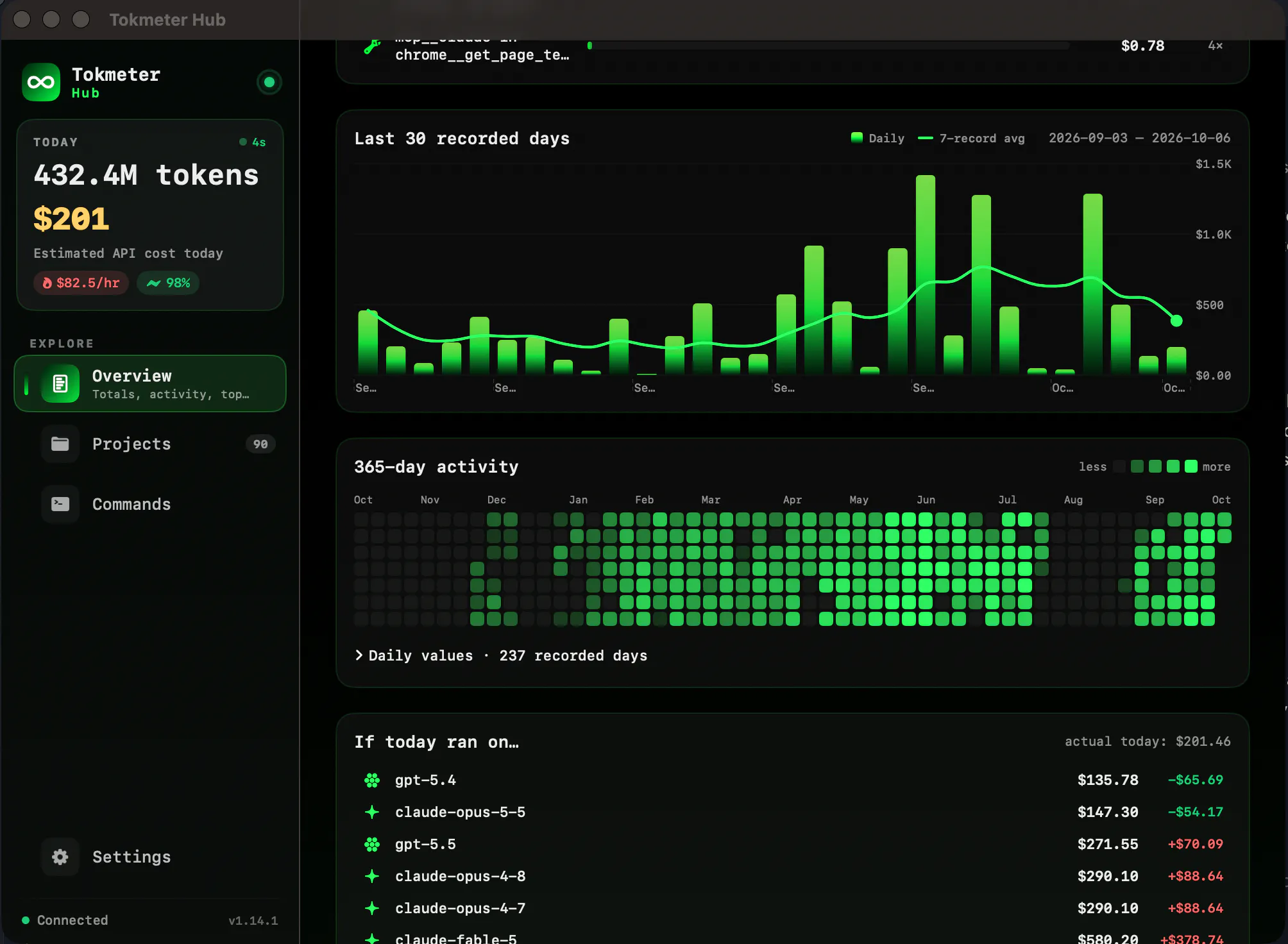Image resolution: width=1288 pixels, height=944 pixels.
Task: Click the wrench icon beside chrome__get_page_te…
Action: coord(372,46)
